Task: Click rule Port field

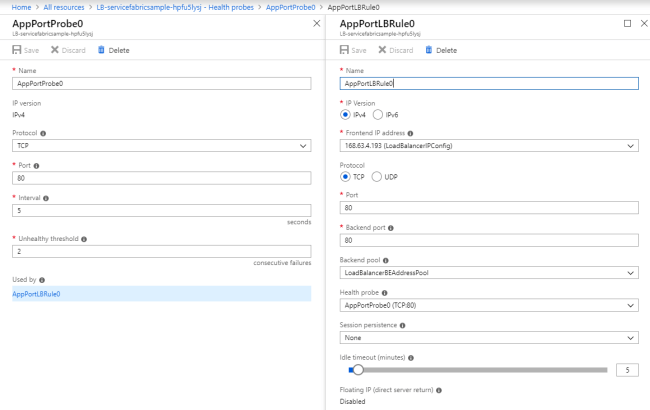Action: pos(489,208)
